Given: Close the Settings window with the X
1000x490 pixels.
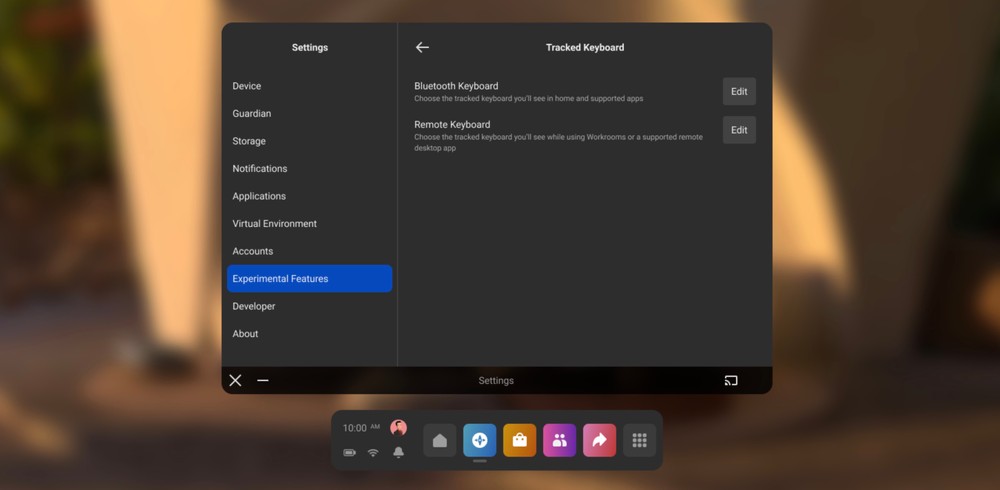Looking at the screenshot, I should (235, 380).
